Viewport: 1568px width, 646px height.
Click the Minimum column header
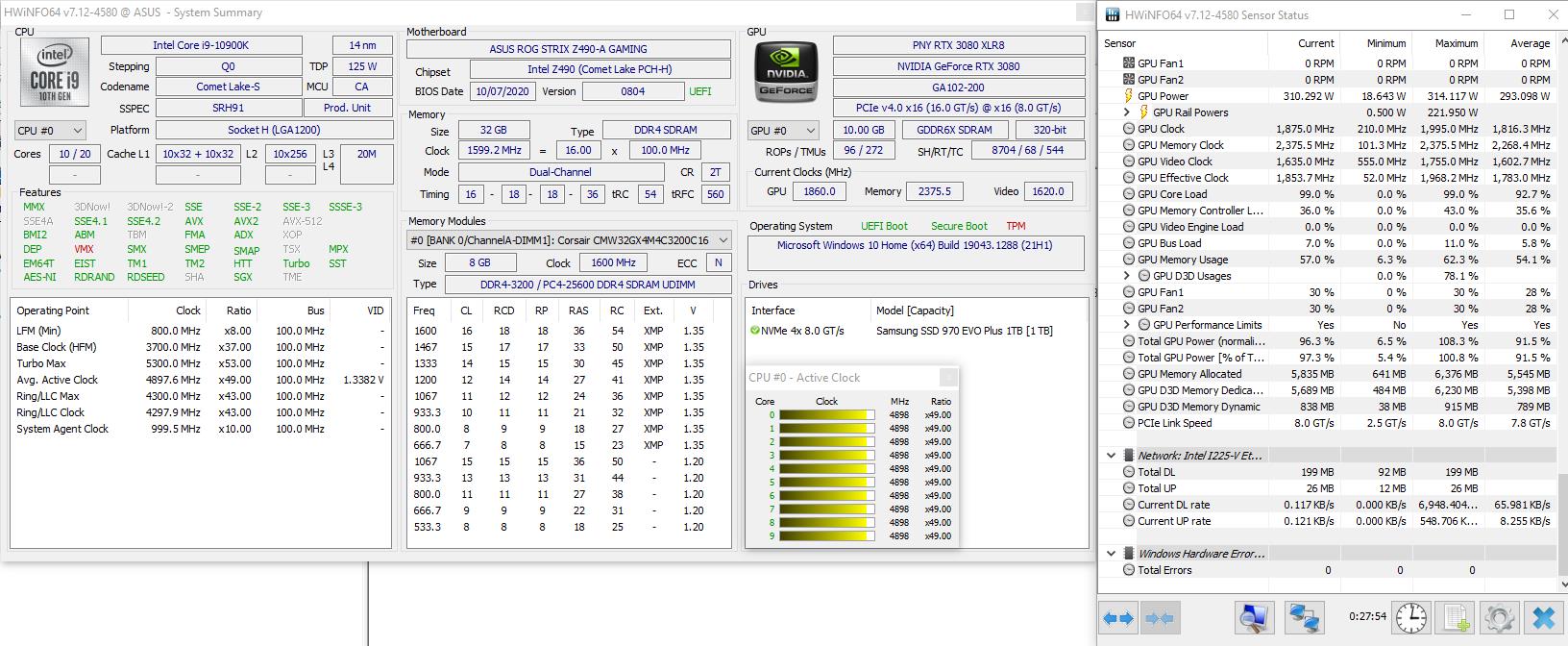tap(1376, 43)
